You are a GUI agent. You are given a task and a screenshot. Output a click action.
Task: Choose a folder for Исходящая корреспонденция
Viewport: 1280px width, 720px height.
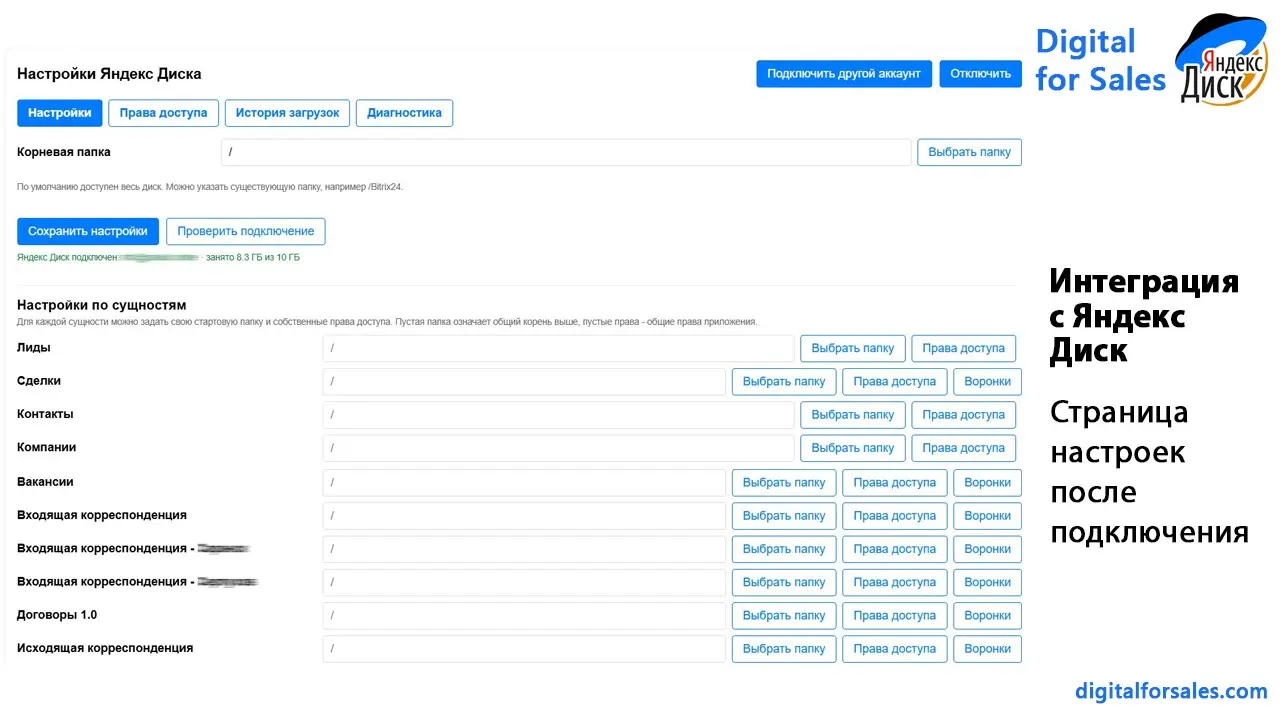click(784, 649)
